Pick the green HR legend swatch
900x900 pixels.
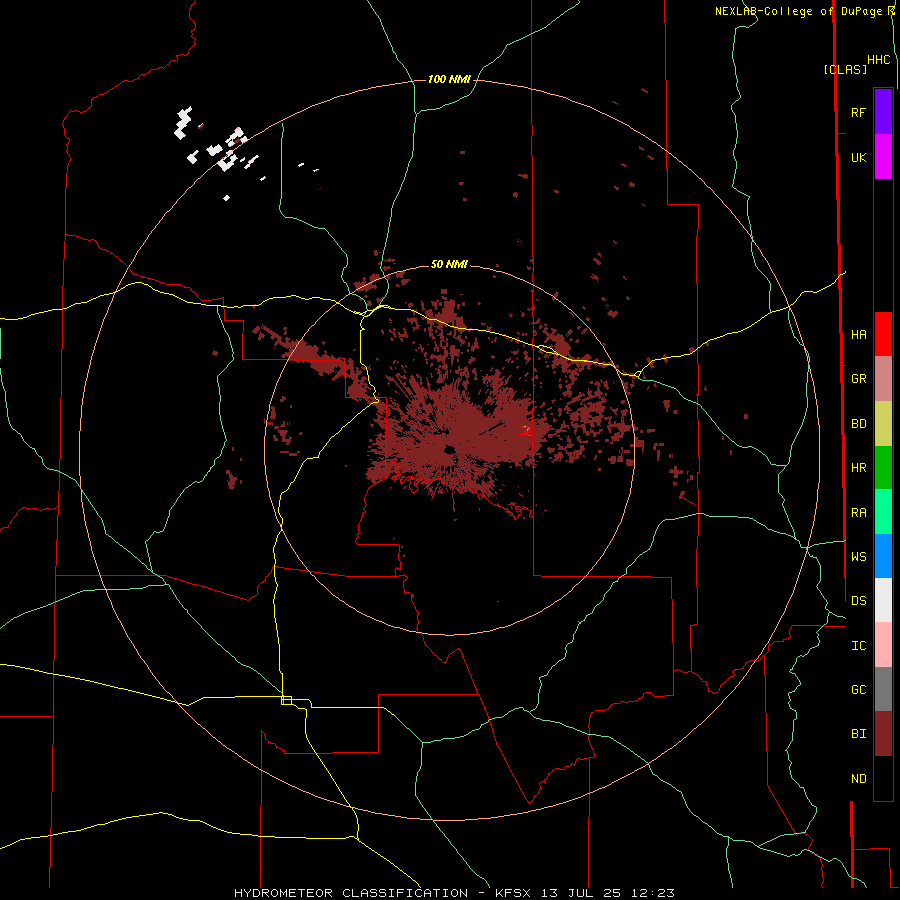883,468
